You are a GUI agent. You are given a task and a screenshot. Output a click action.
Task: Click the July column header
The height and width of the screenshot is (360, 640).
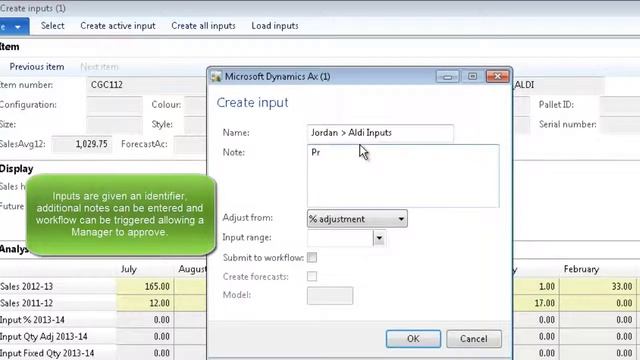(129, 269)
